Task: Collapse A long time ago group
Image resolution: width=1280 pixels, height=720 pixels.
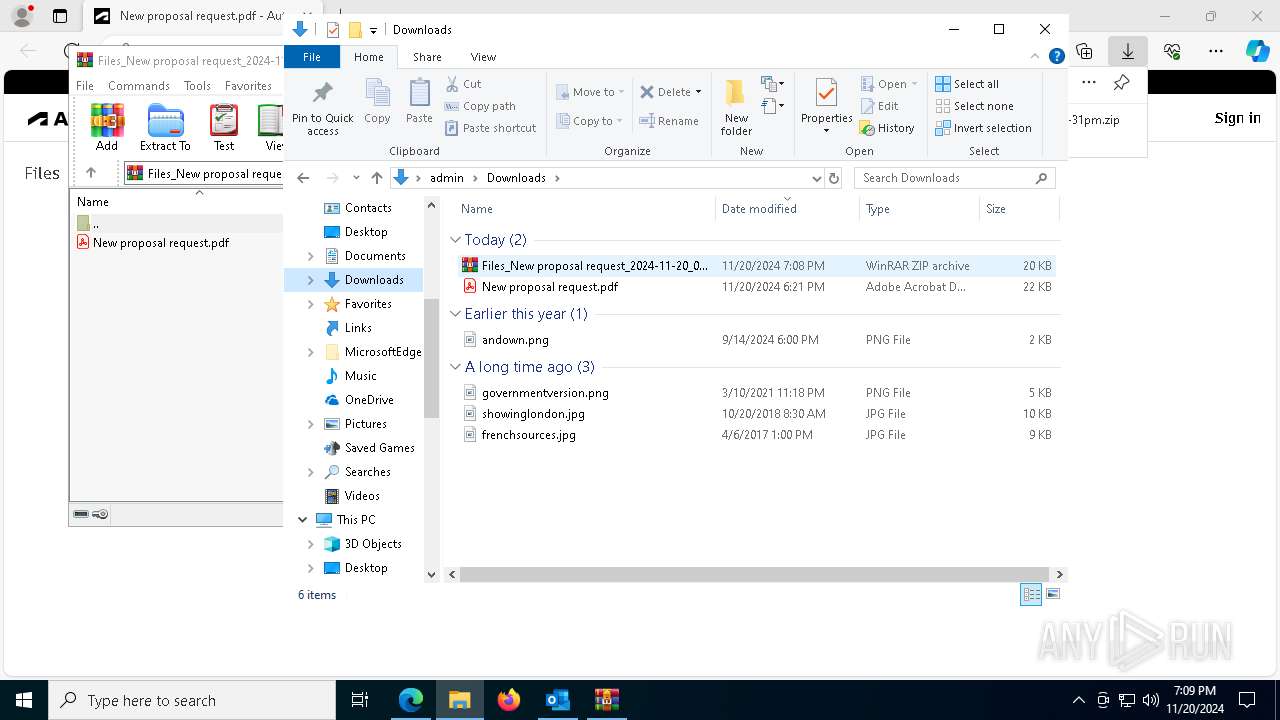Action: tap(455, 367)
